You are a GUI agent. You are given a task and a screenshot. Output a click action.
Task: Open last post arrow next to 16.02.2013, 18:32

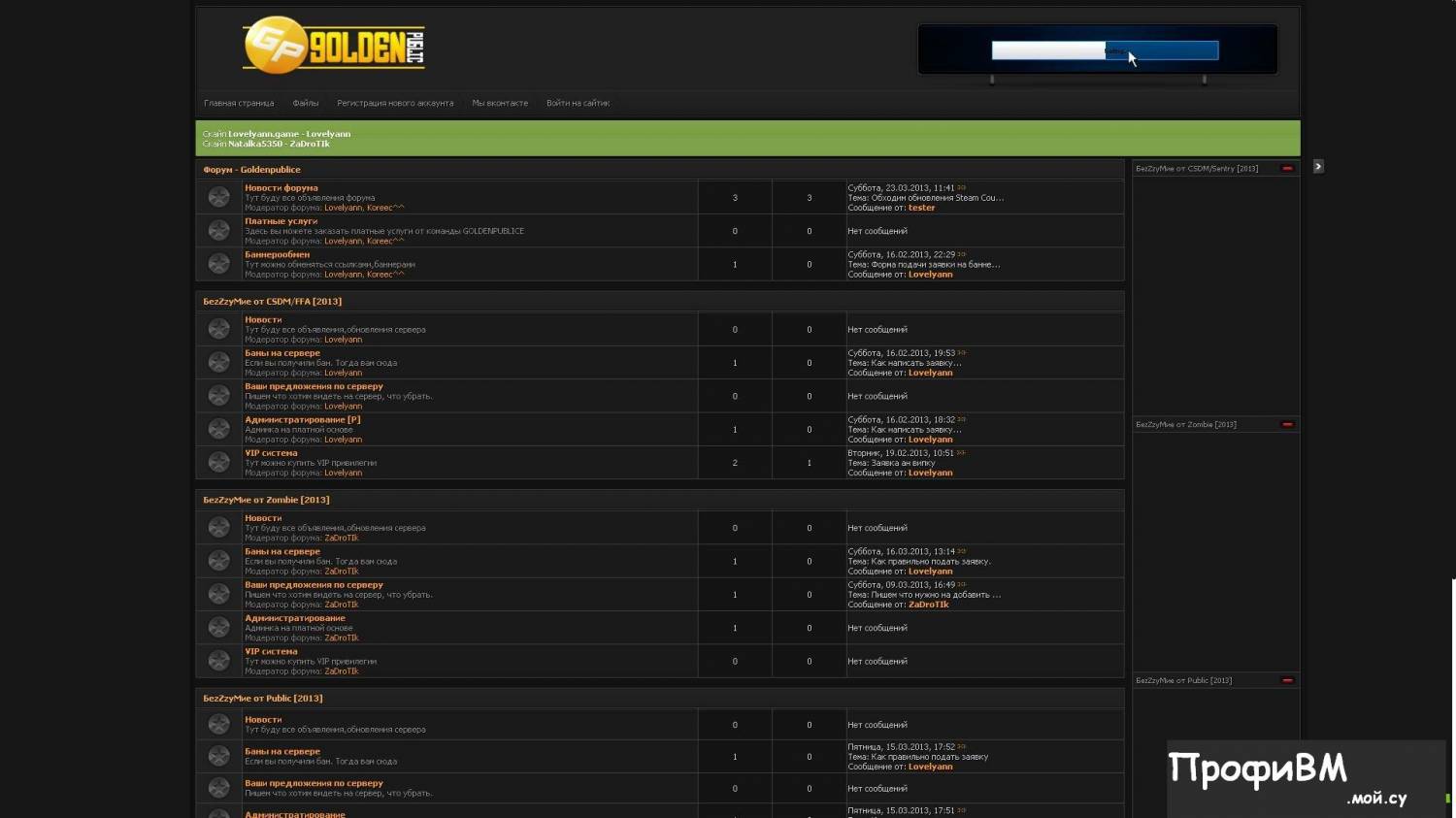[962, 419]
